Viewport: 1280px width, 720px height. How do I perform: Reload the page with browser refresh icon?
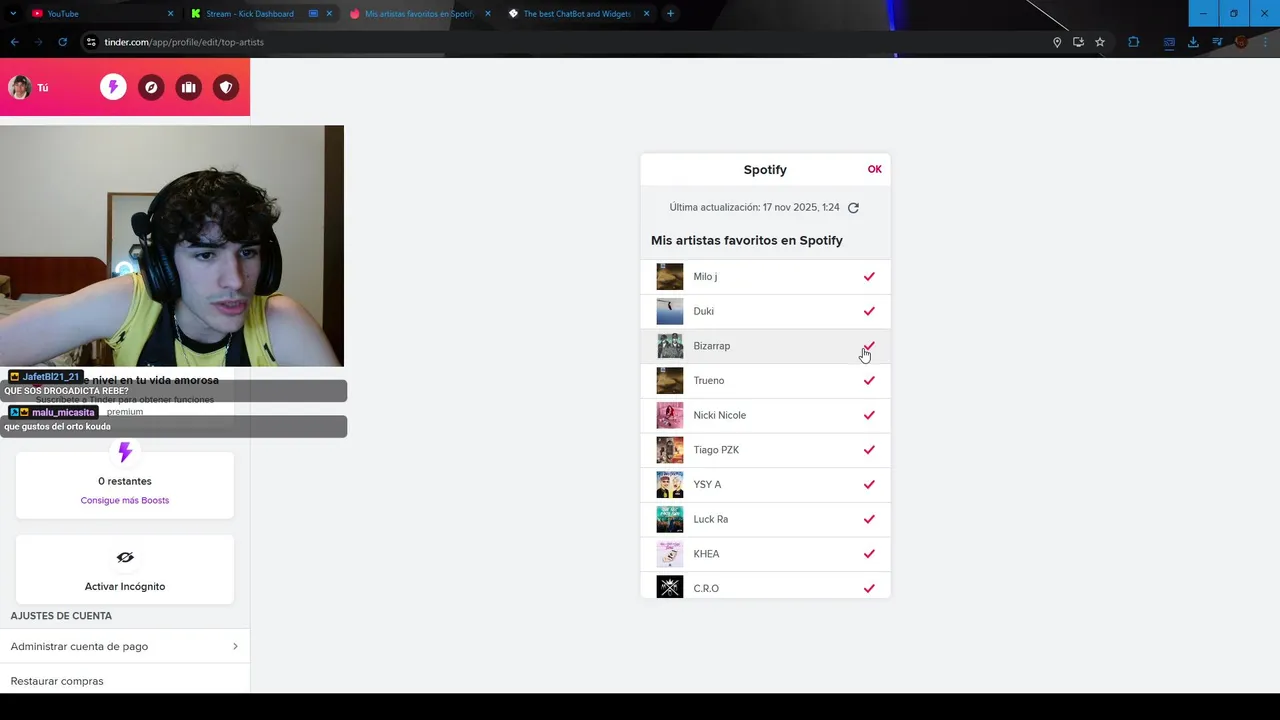[62, 42]
